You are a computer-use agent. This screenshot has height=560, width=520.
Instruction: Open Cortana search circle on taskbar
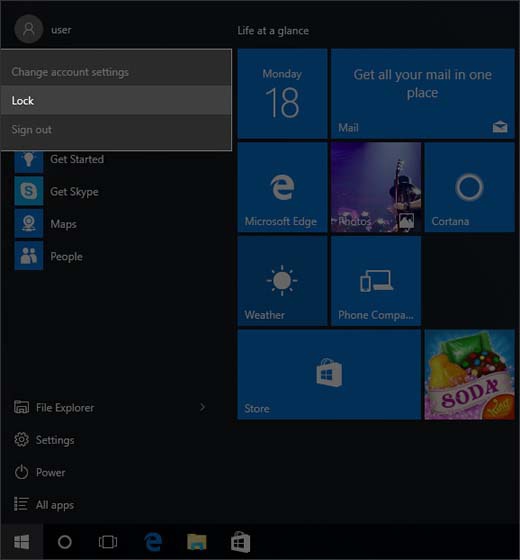click(65, 542)
